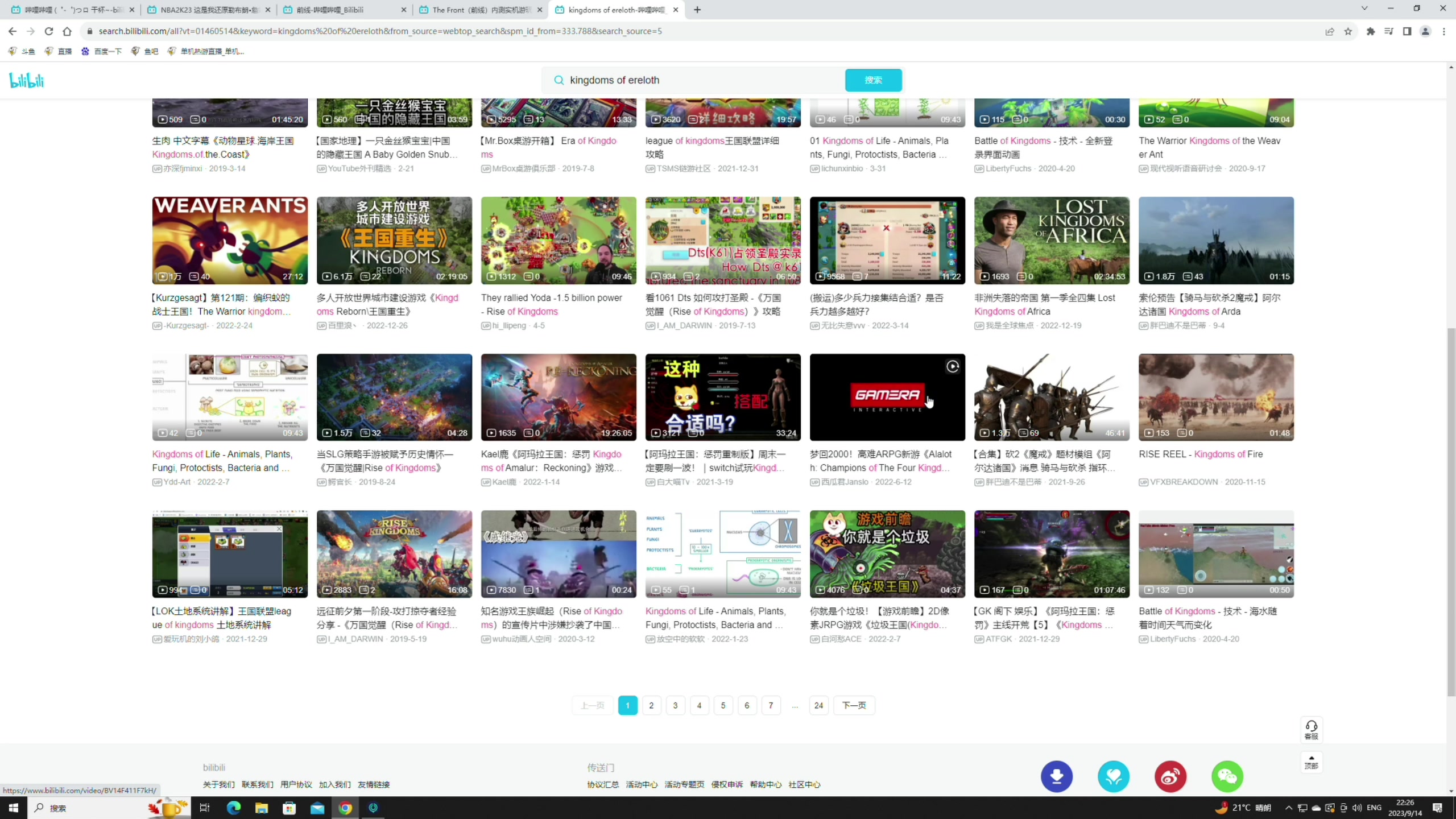Click the blue 搜索 search button
This screenshot has height=819, width=1456.
point(873,80)
